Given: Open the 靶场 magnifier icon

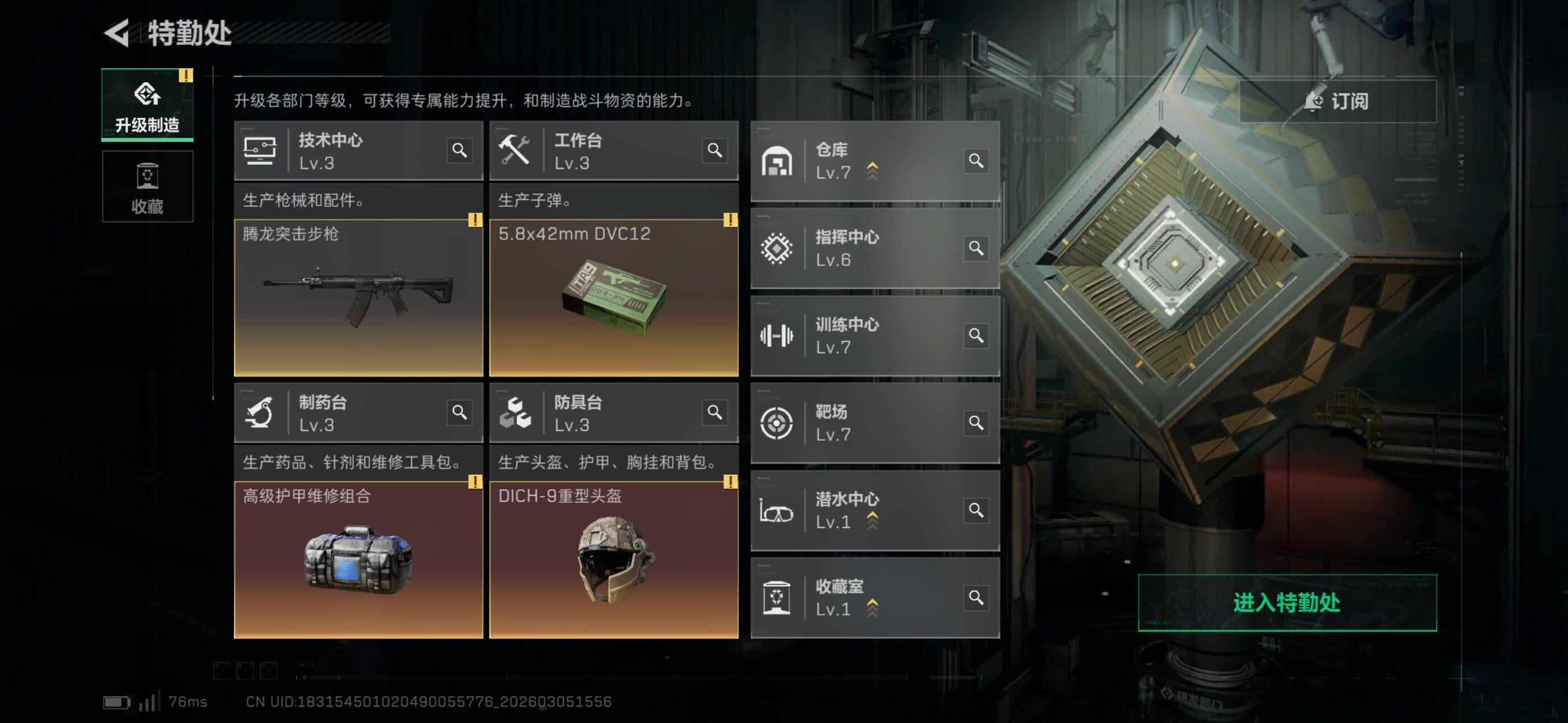Looking at the screenshot, I should [976, 423].
